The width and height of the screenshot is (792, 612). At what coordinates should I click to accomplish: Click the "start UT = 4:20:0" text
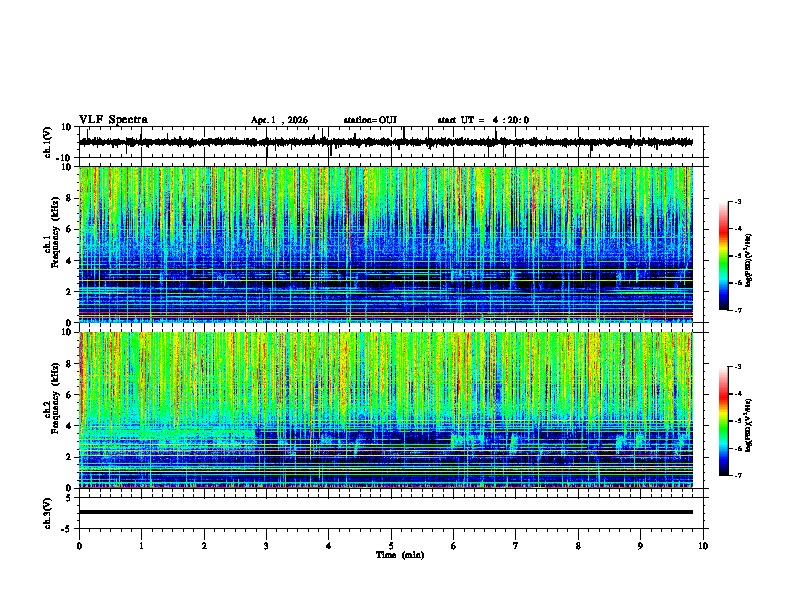pyautogui.click(x=483, y=120)
